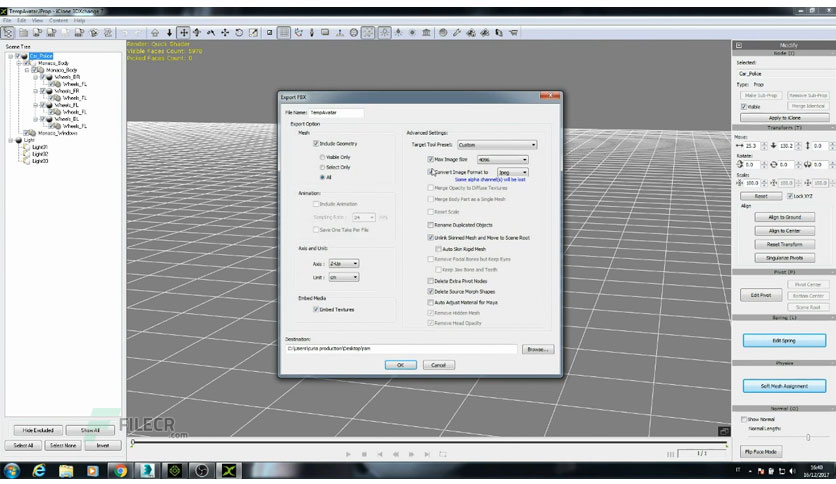Open the File menu
The width and height of the screenshot is (836, 484).
tap(7, 20)
